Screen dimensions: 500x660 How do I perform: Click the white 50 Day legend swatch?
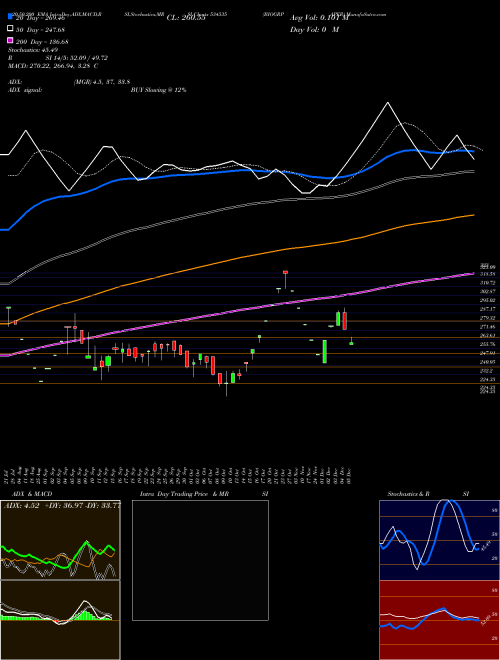(x=10, y=29)
